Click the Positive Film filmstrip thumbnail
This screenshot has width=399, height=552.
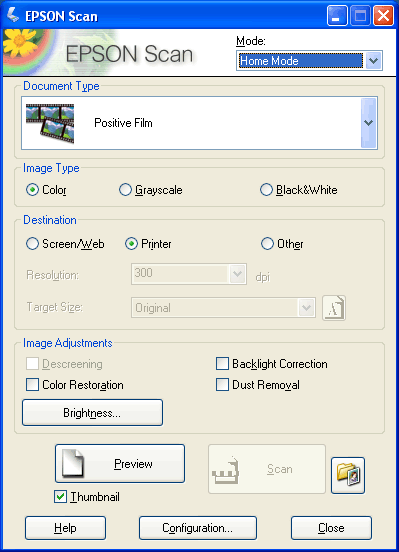click(x=50, y=123)
